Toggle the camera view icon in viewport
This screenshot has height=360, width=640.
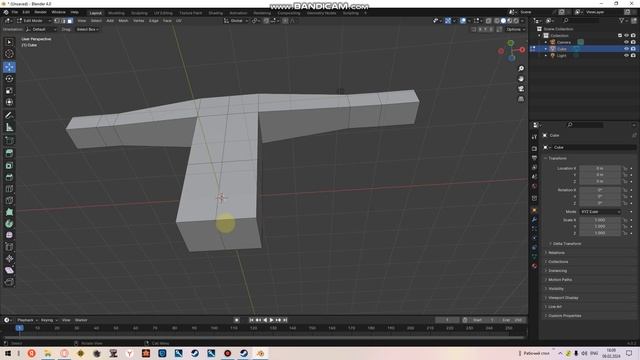coord(521,89)
